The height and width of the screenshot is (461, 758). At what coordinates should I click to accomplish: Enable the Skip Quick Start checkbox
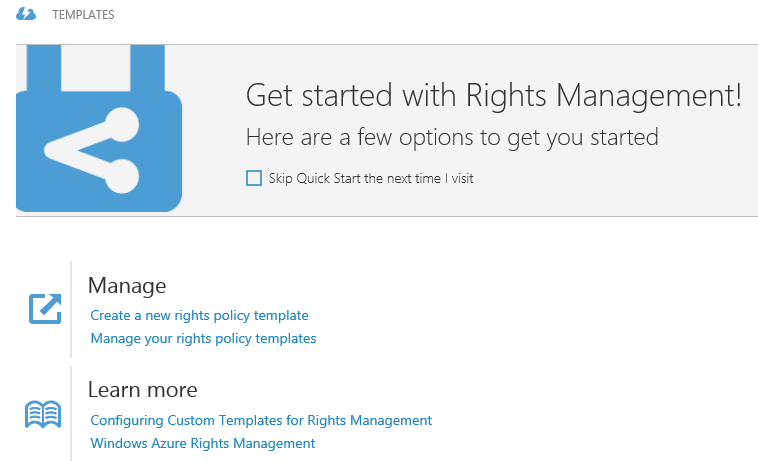[x=254, y=179]
